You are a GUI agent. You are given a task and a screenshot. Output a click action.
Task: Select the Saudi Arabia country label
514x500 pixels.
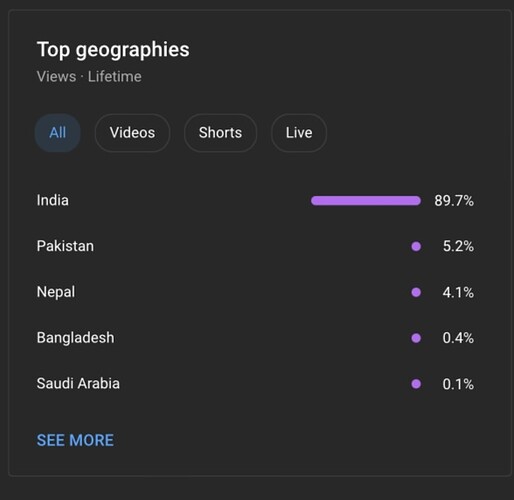(78, 383)
